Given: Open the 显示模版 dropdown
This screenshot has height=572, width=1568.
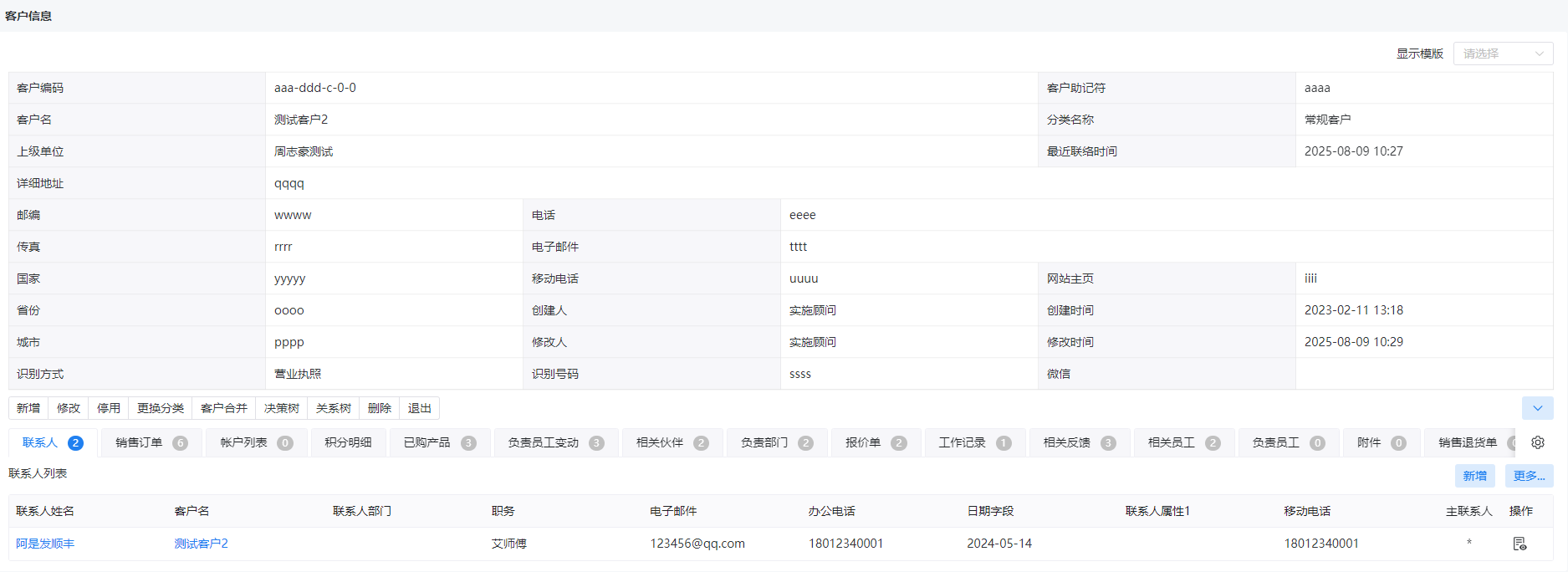Looking at the screenshot, I should tap(1503, 54).
